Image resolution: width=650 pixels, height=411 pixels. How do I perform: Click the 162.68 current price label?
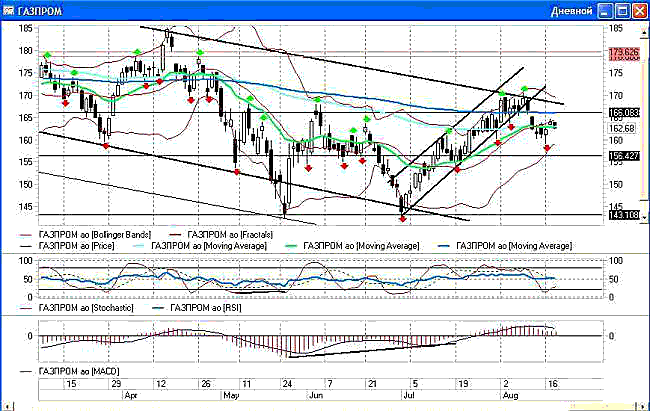[622, 128]
